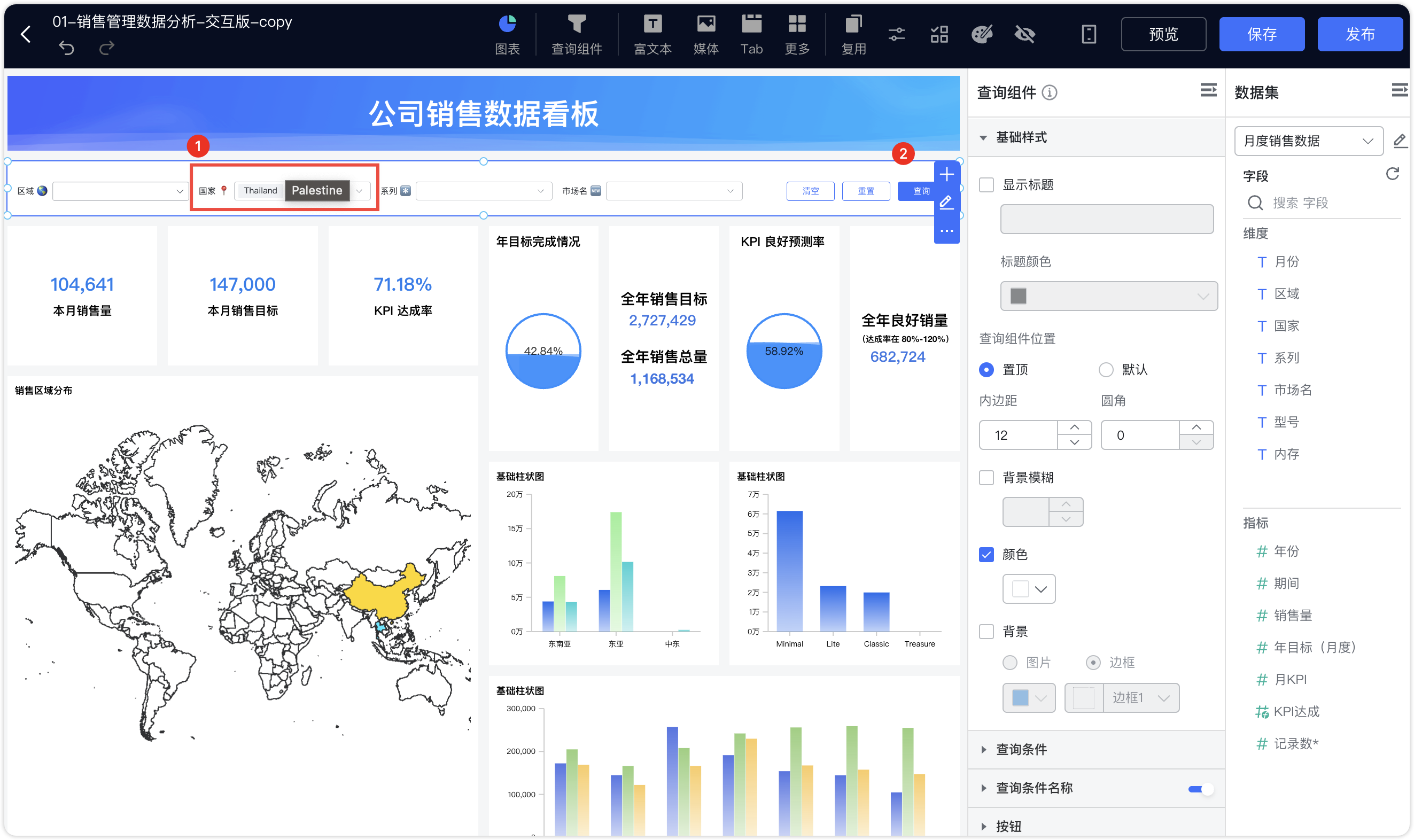
Task: Click the 搜索 字段 search box
Action: click(x=1321, y=203)
